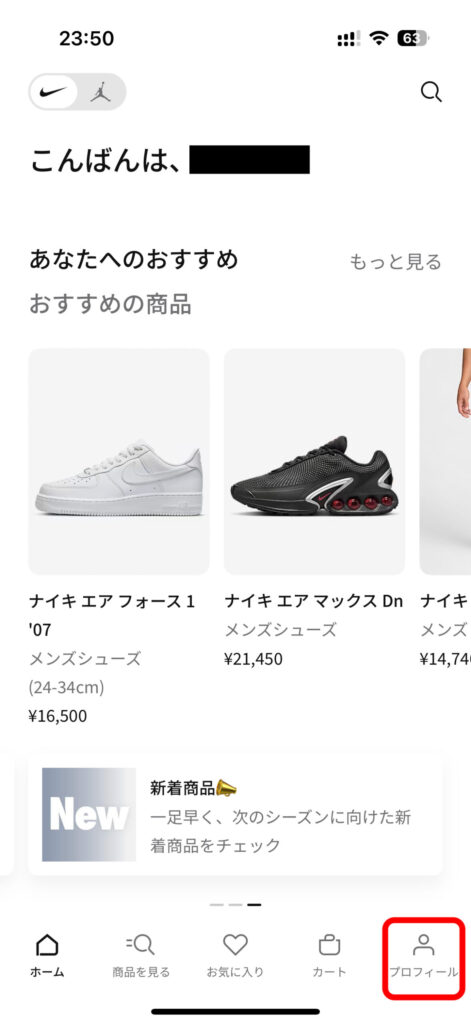Image resolution: width=471 pixels, height=1024 pixels.
Task: Tap もっと見る to see more recommendations
Action: [x=395, y=262]
